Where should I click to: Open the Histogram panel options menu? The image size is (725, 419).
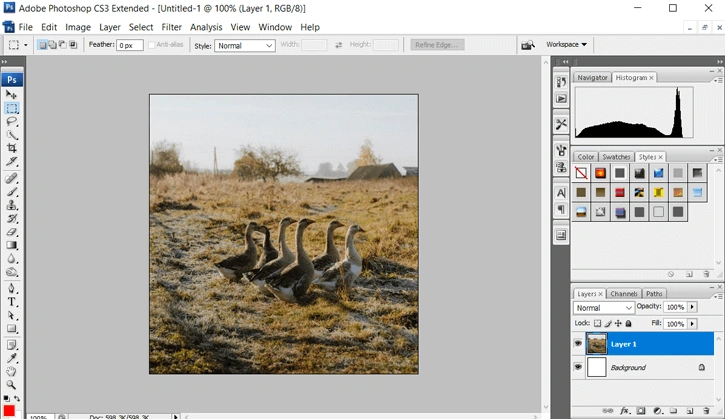tap(717, 80)
